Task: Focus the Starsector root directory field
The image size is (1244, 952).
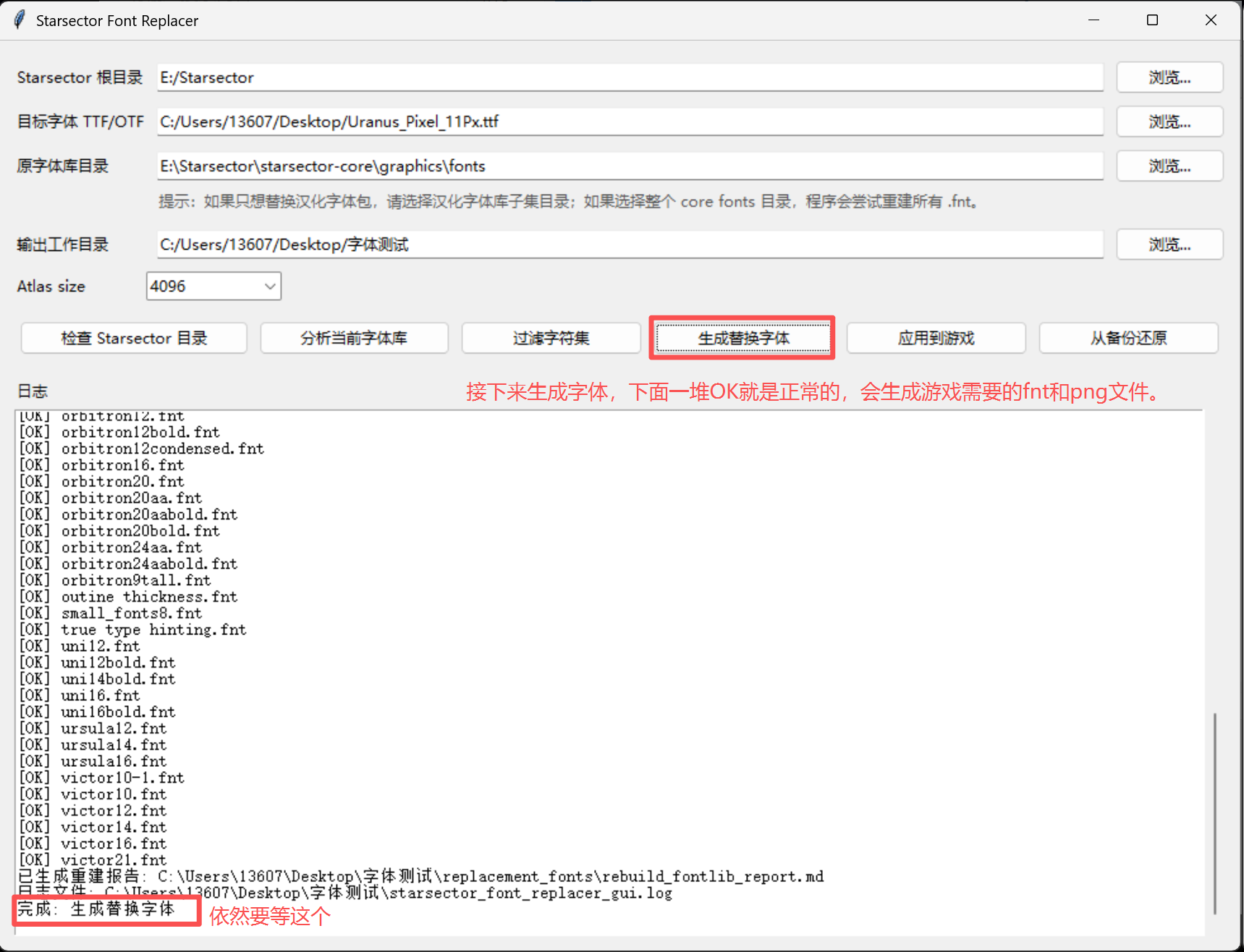Action: tap(630, 77)
